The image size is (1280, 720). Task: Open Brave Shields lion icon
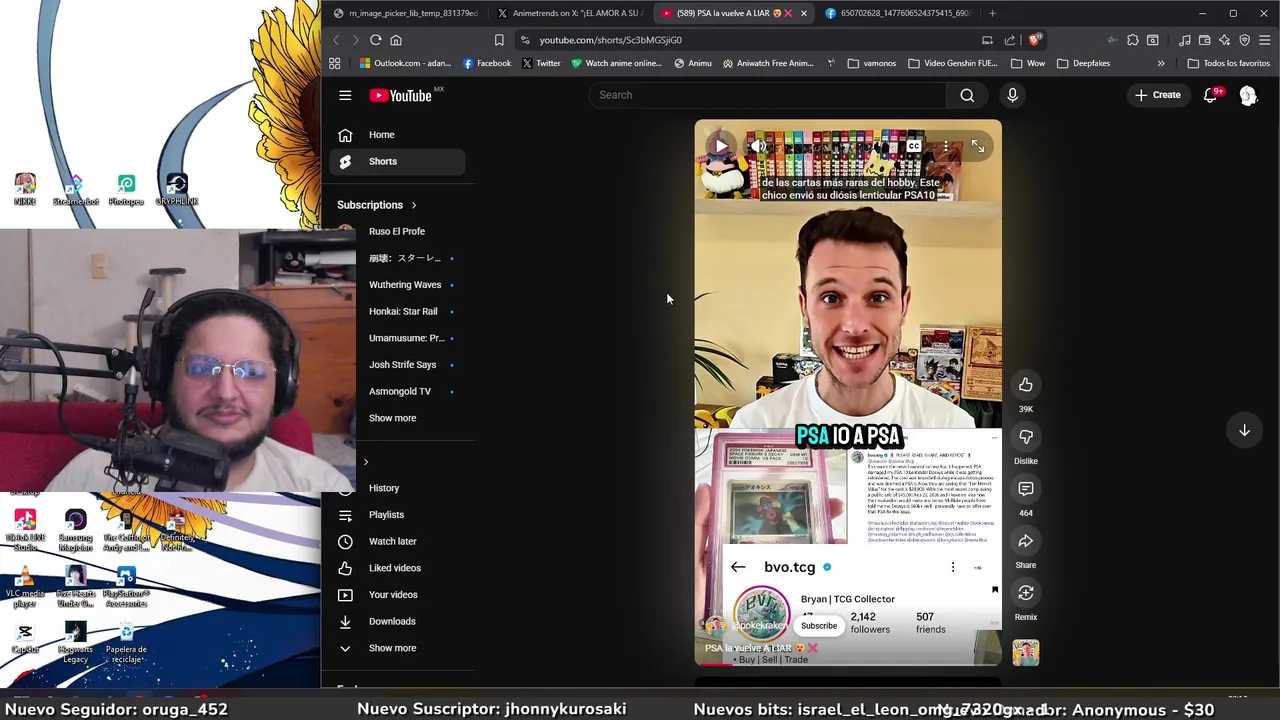click(1035, 40)
